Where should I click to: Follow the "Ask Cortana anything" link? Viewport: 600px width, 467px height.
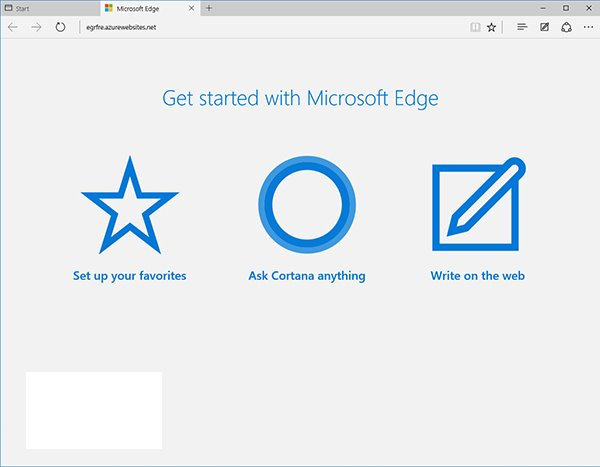(x=306, y=275)
